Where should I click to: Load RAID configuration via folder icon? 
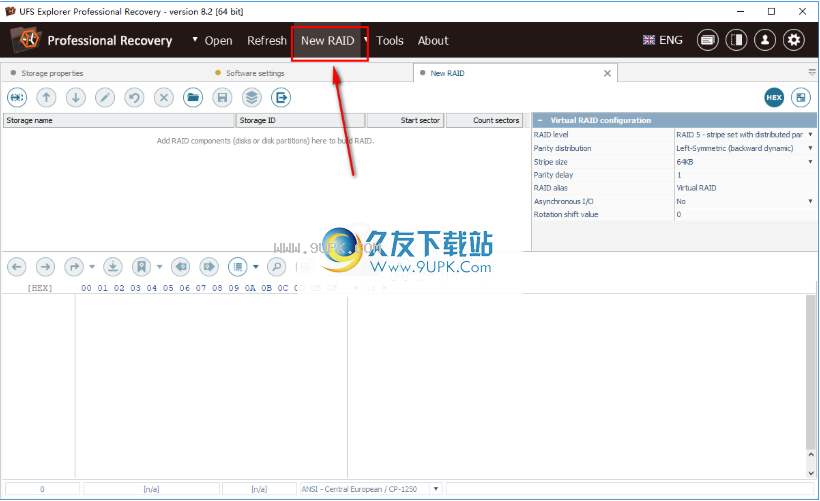click(193, 97)
